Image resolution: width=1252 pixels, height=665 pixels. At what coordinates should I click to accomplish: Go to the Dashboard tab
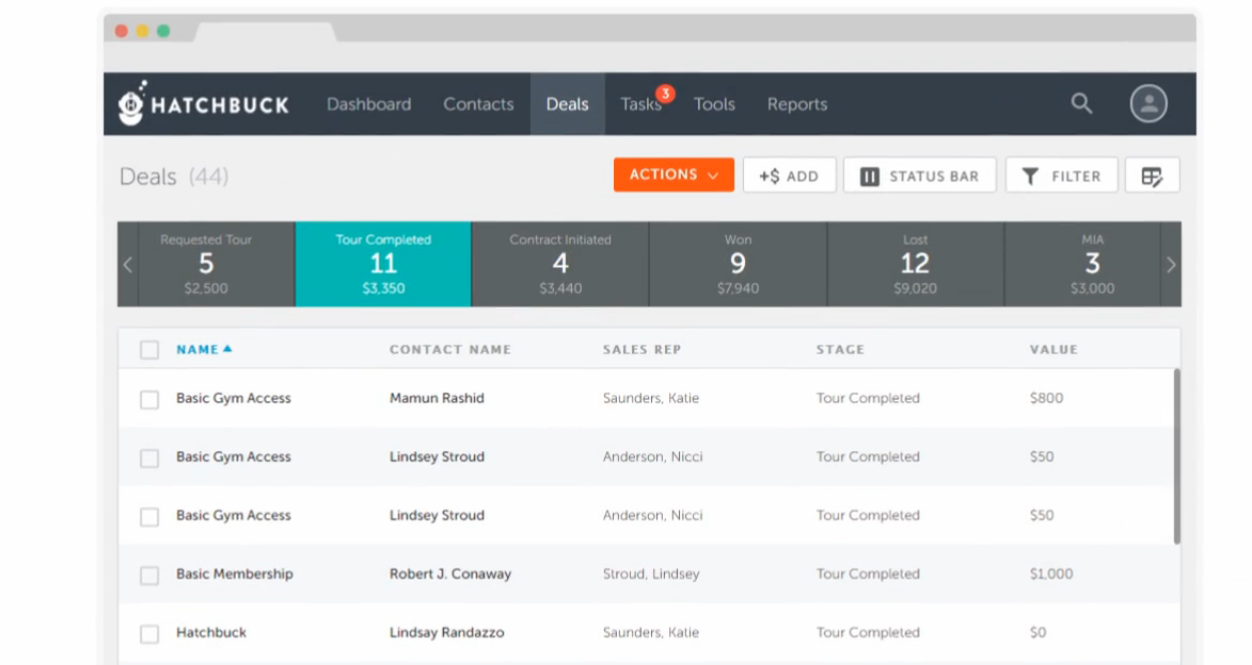(x=369, y=104)
